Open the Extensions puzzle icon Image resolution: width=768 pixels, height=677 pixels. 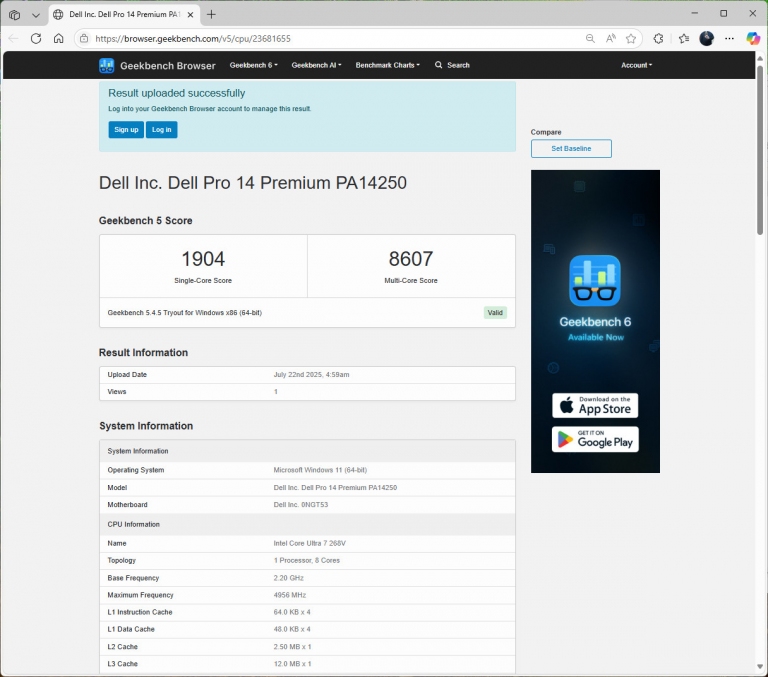point(658,39)
